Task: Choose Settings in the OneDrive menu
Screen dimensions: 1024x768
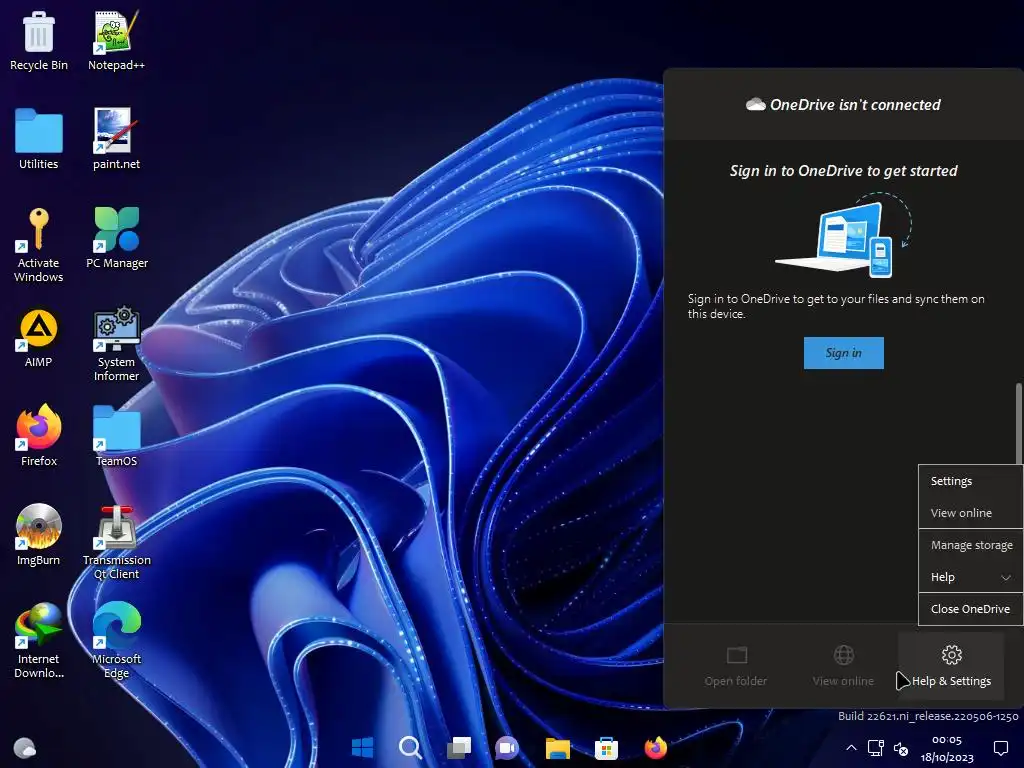Action: (970, 481)
